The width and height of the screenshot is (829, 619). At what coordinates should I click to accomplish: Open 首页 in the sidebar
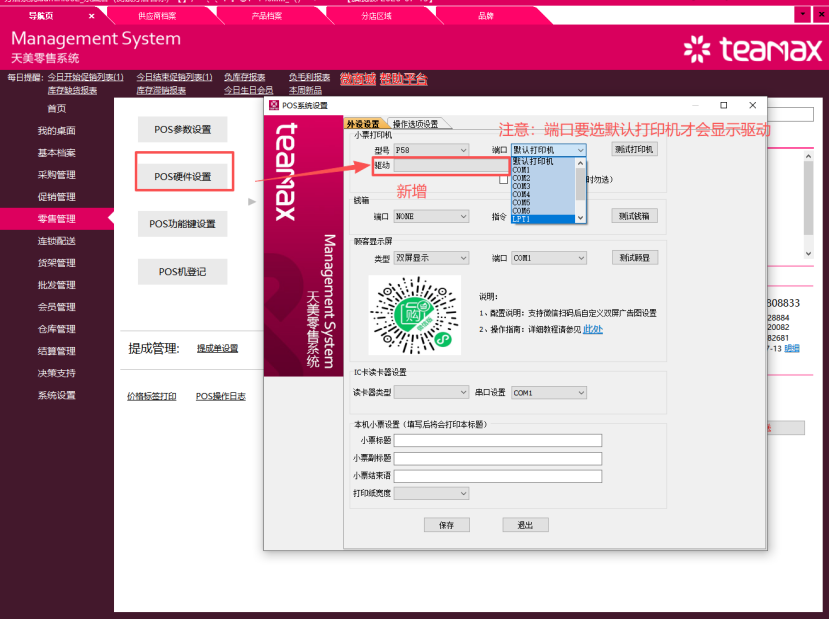point(57,108)
